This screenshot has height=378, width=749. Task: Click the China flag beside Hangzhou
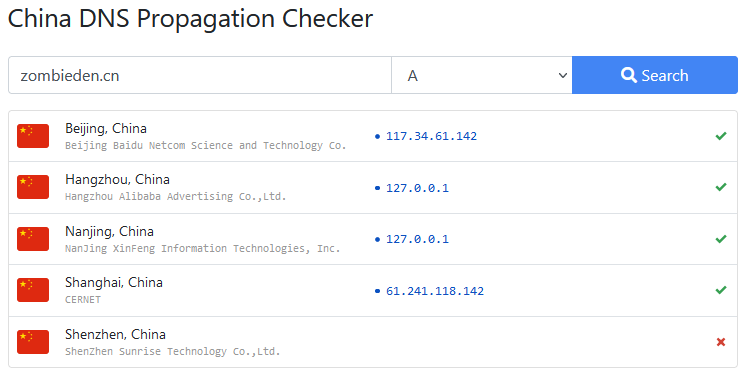click(x=33, y=187)
